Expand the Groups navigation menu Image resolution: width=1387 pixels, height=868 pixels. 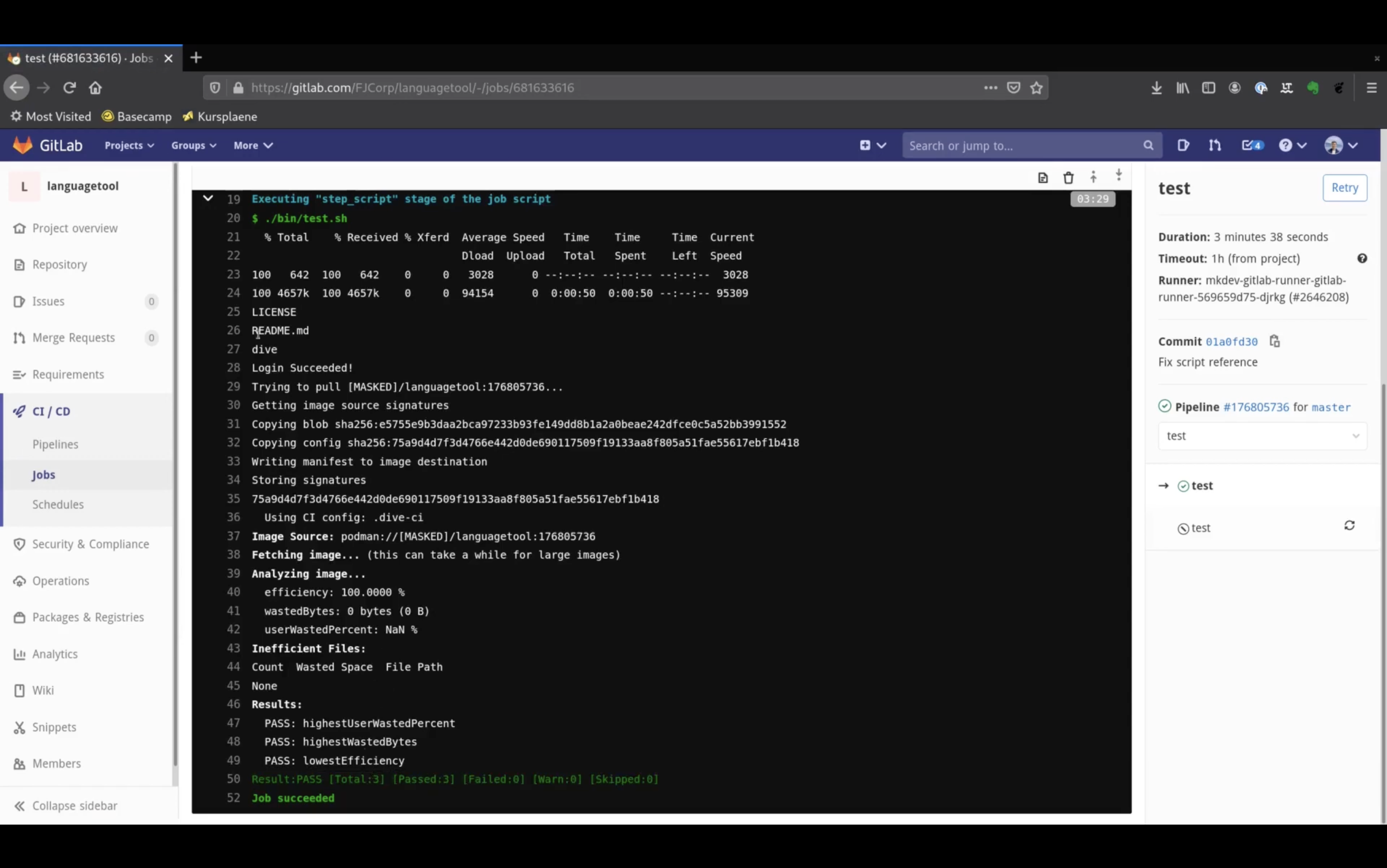pos(194,145)
